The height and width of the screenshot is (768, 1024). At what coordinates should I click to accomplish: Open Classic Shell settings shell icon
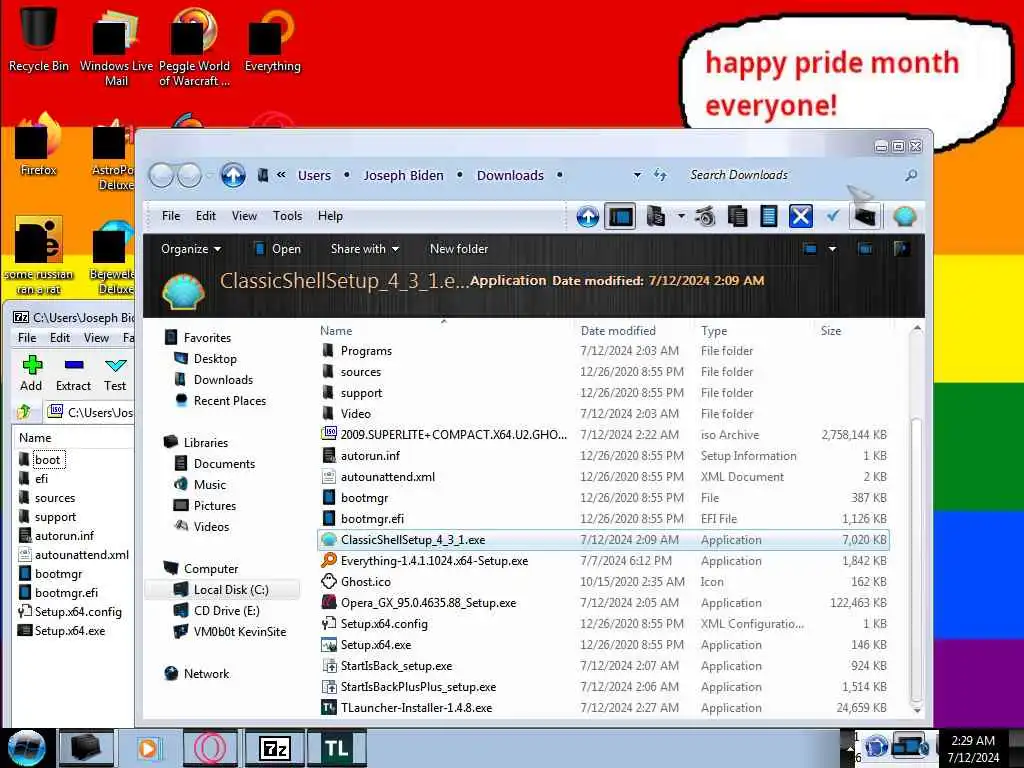tap(904, 216)
